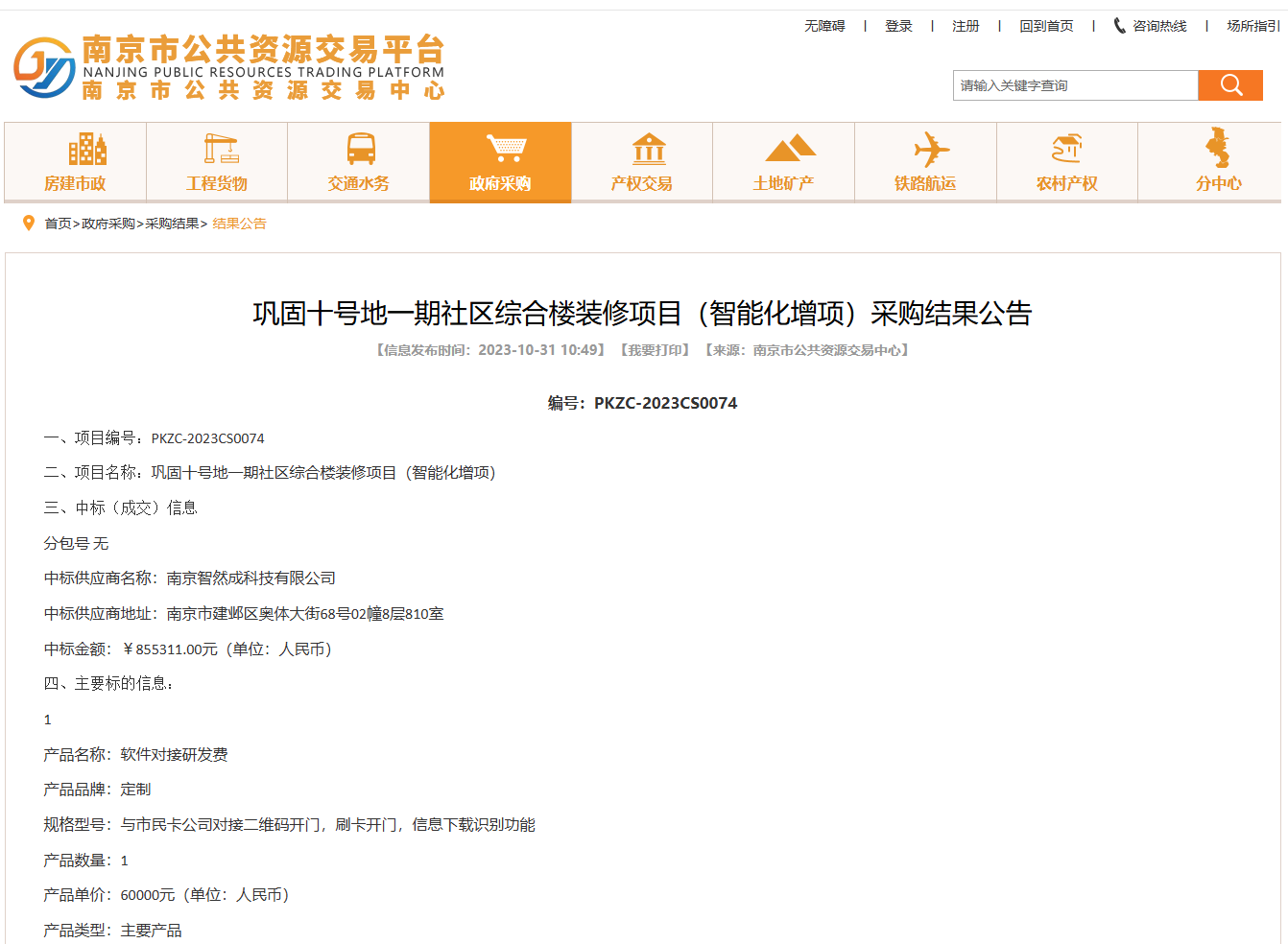
Task: Click 首页 in the breadcrumb
Action: [58, 224]
